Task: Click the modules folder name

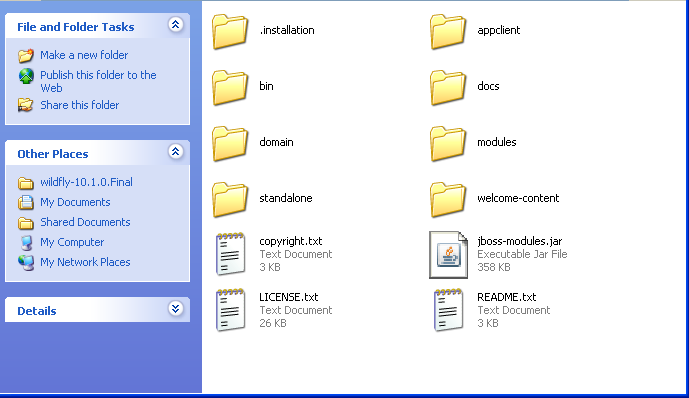Action: [x=497, y=142]
